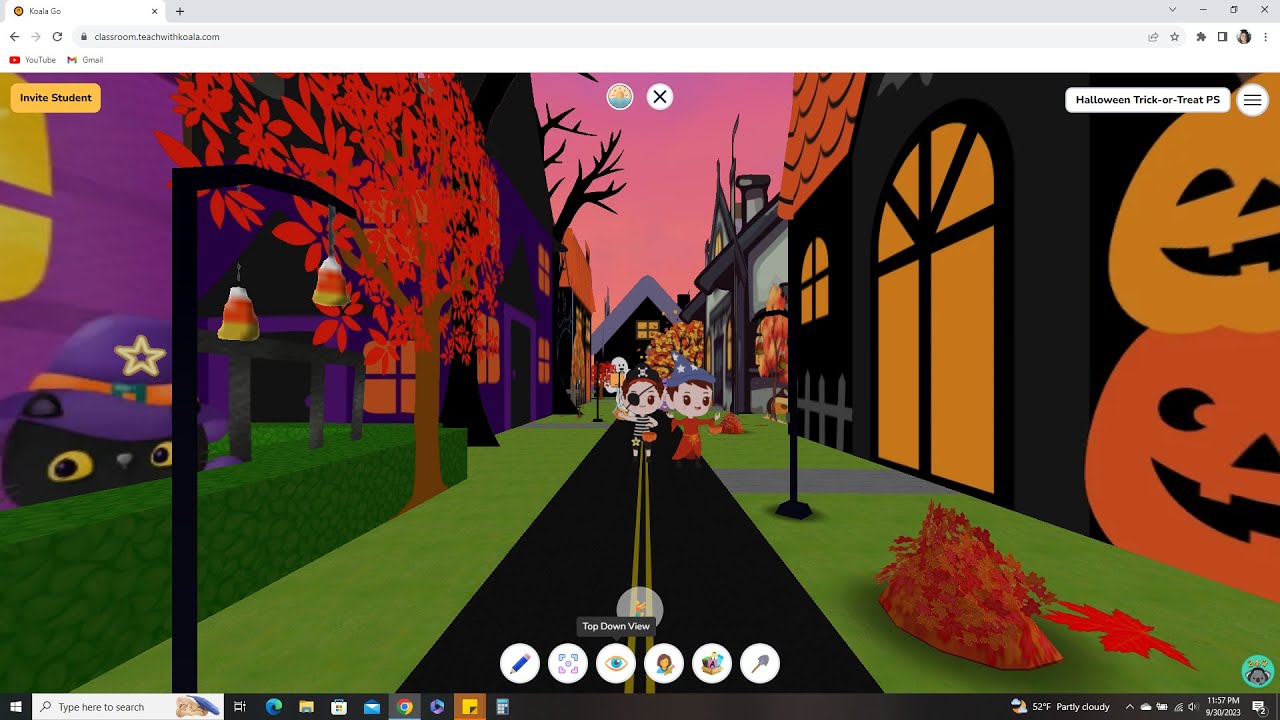Open the weather widget 52°F Partly cloudy
Screen dimensions: 1280x720
[x=1060, y=707]
